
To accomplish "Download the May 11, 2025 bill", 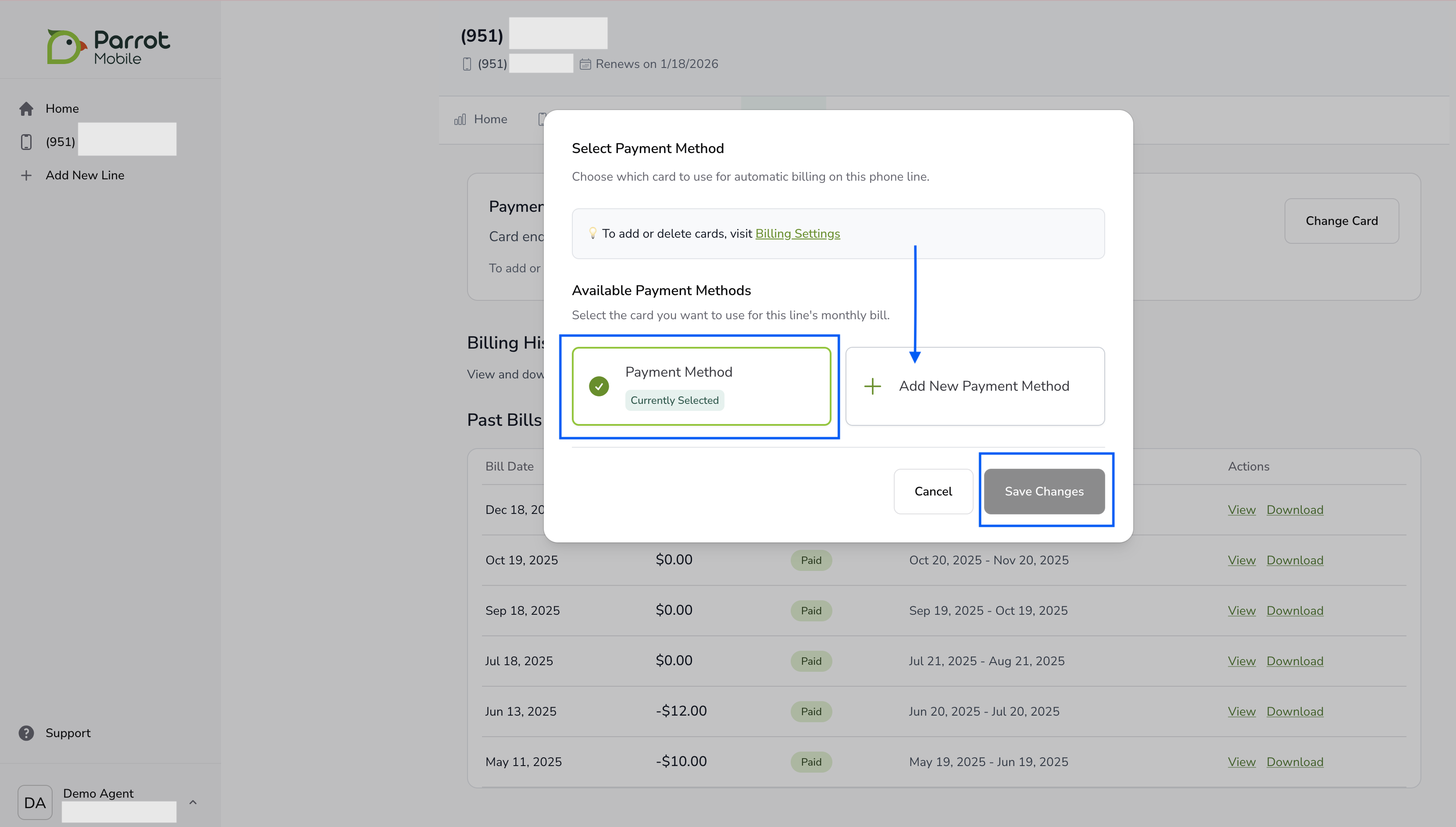I will [1294, 762].
